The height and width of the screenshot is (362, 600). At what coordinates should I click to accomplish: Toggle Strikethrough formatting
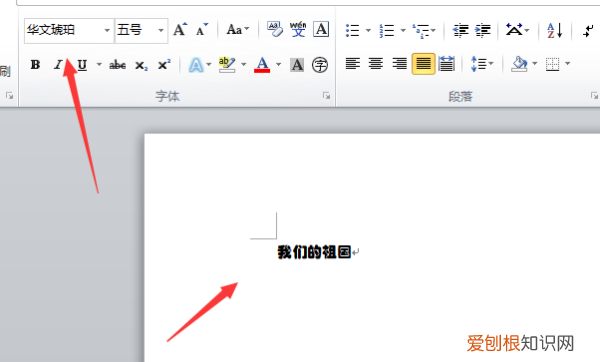click(x=117, y=65)
